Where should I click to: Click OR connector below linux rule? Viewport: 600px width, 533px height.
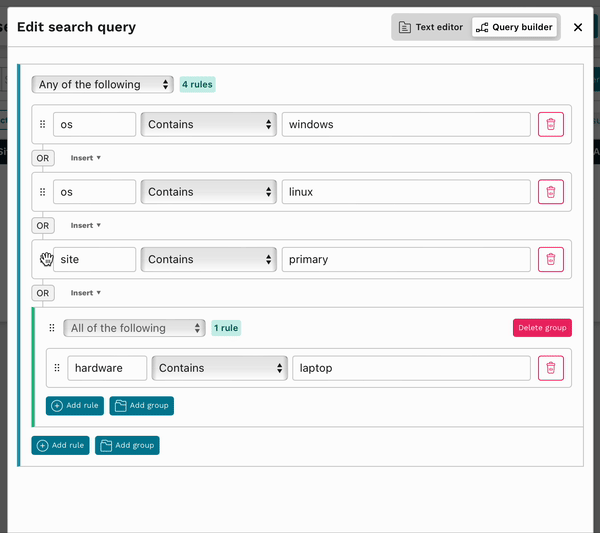click(43, 225)
